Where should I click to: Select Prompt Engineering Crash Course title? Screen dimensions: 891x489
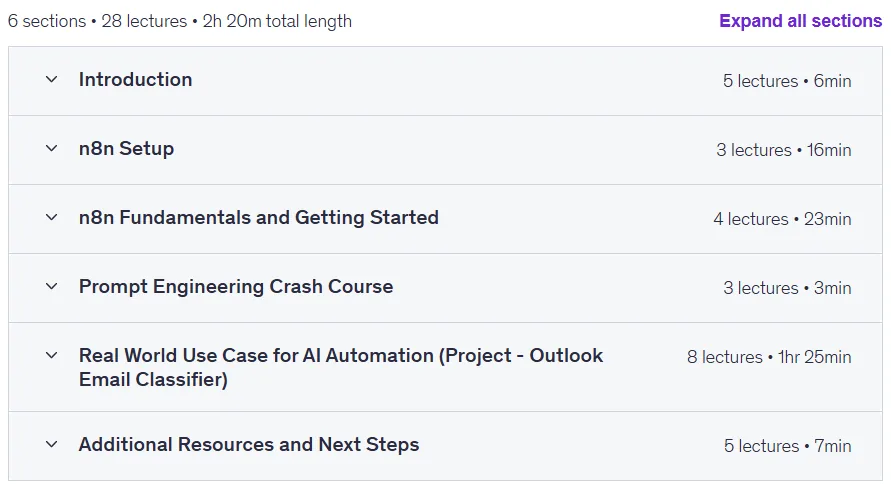(236, 287)
